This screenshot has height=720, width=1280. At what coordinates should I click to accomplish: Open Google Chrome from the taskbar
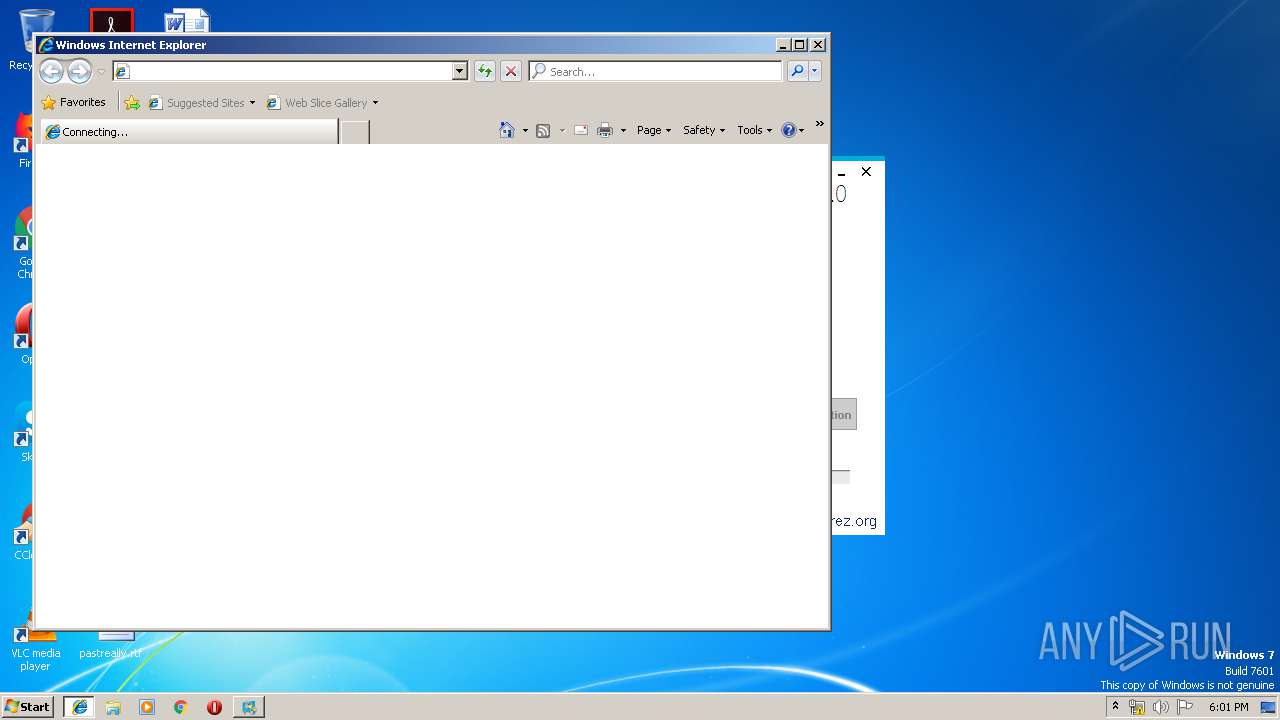tap(181, 706)
